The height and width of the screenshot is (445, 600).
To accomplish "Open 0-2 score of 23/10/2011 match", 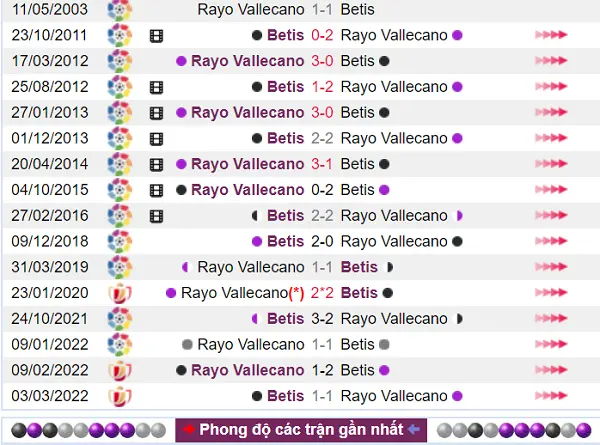I will click(322, 35).
